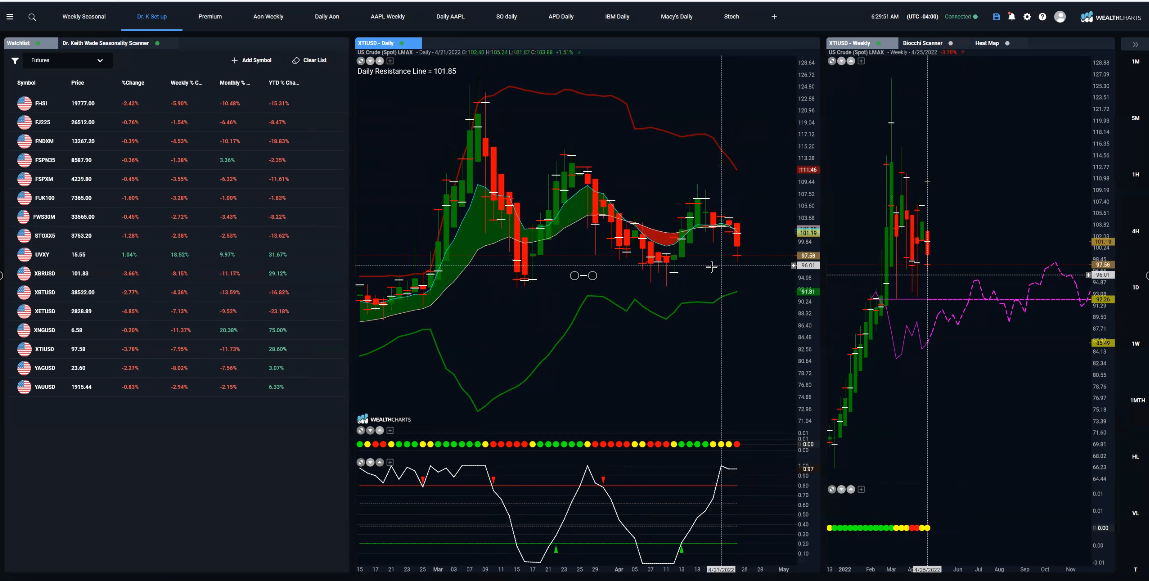The height and width of the screenshot is (581, 1149).
Task: Click the US flag icon beside XTIUSD
Action: (x=24, y=349)
